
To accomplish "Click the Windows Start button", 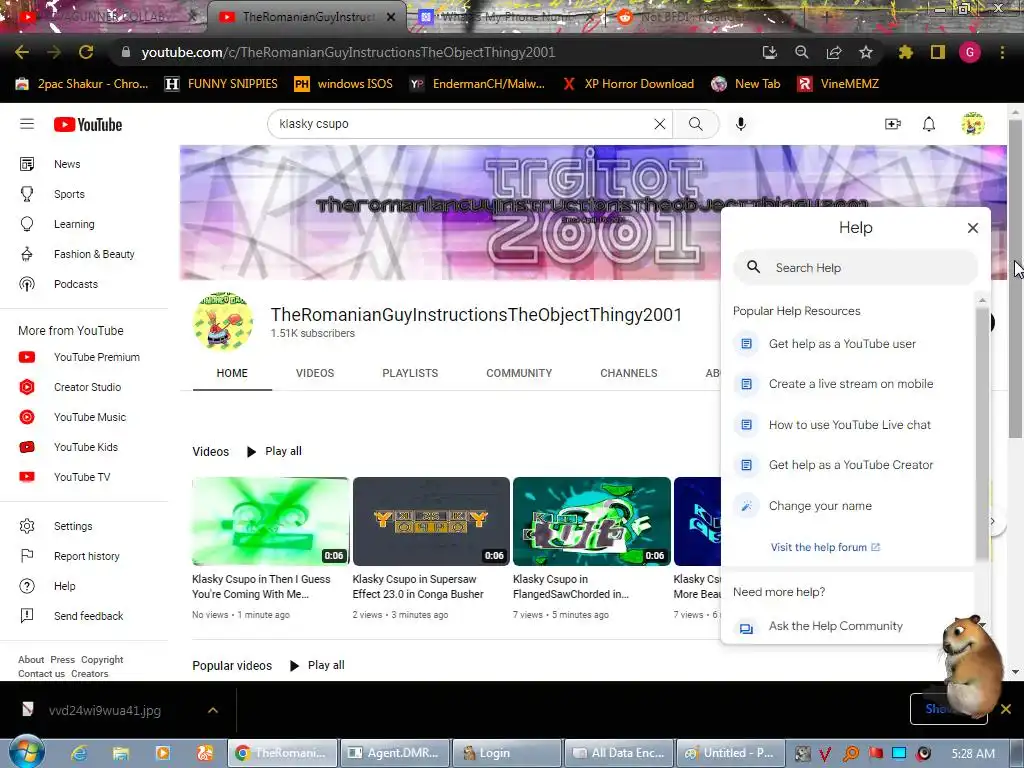I will point(26,752).
